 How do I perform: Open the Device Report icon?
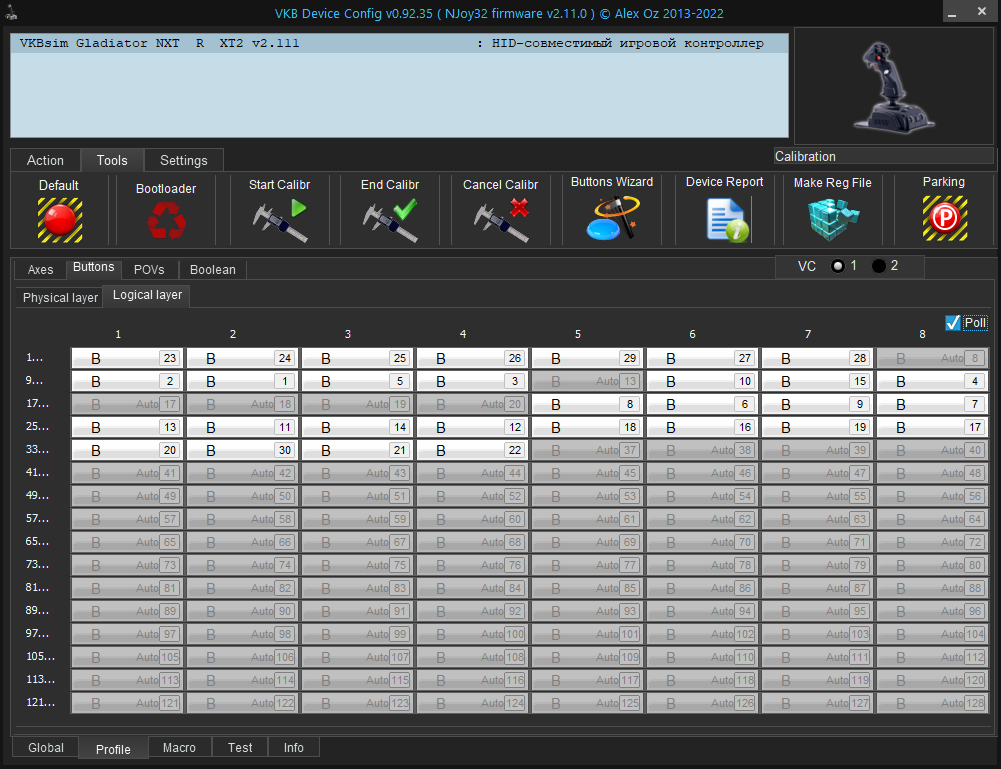click(x=724, y=220)
